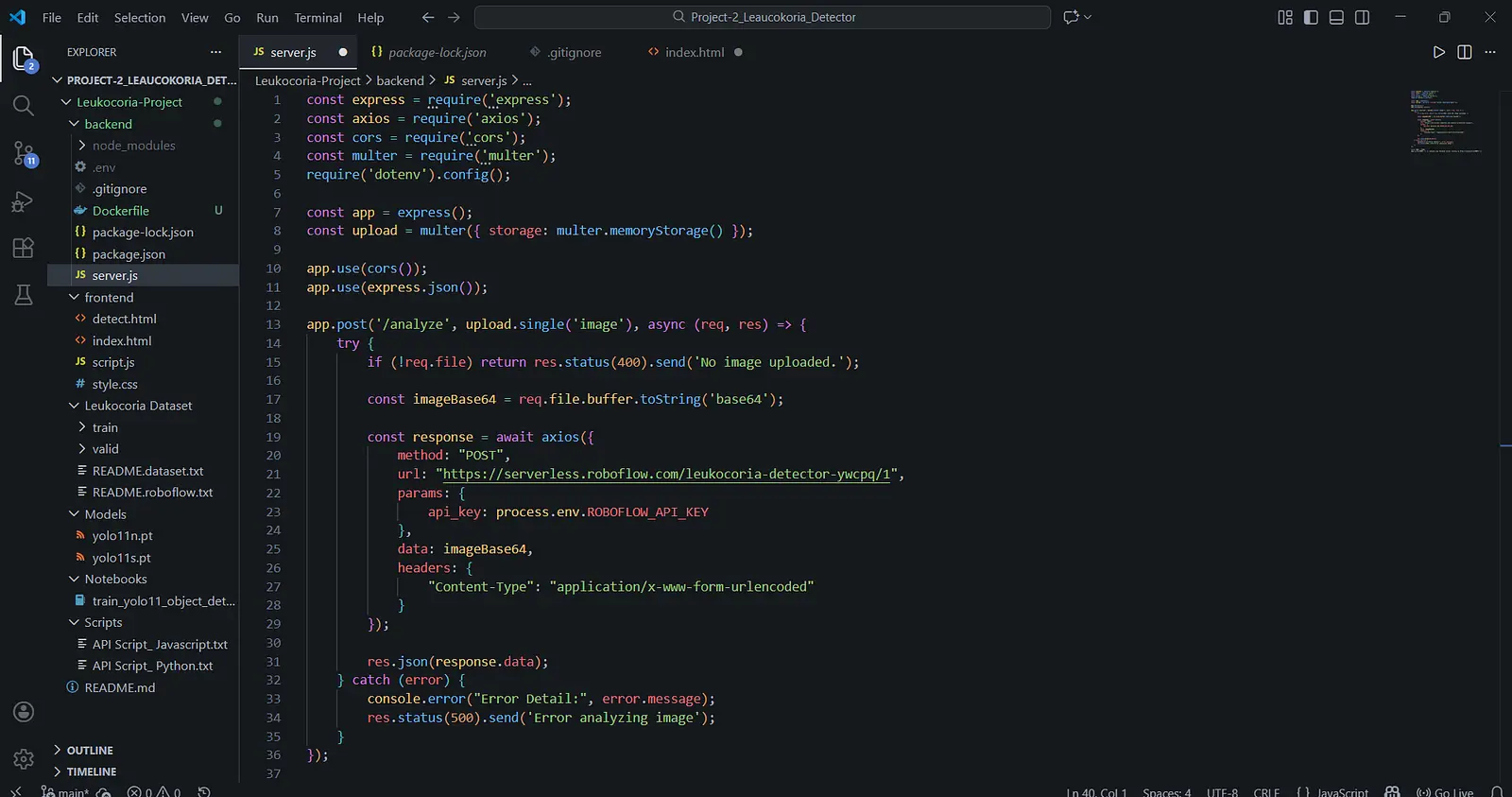Open the Source Control view
1512x797 pixels.
24,153
